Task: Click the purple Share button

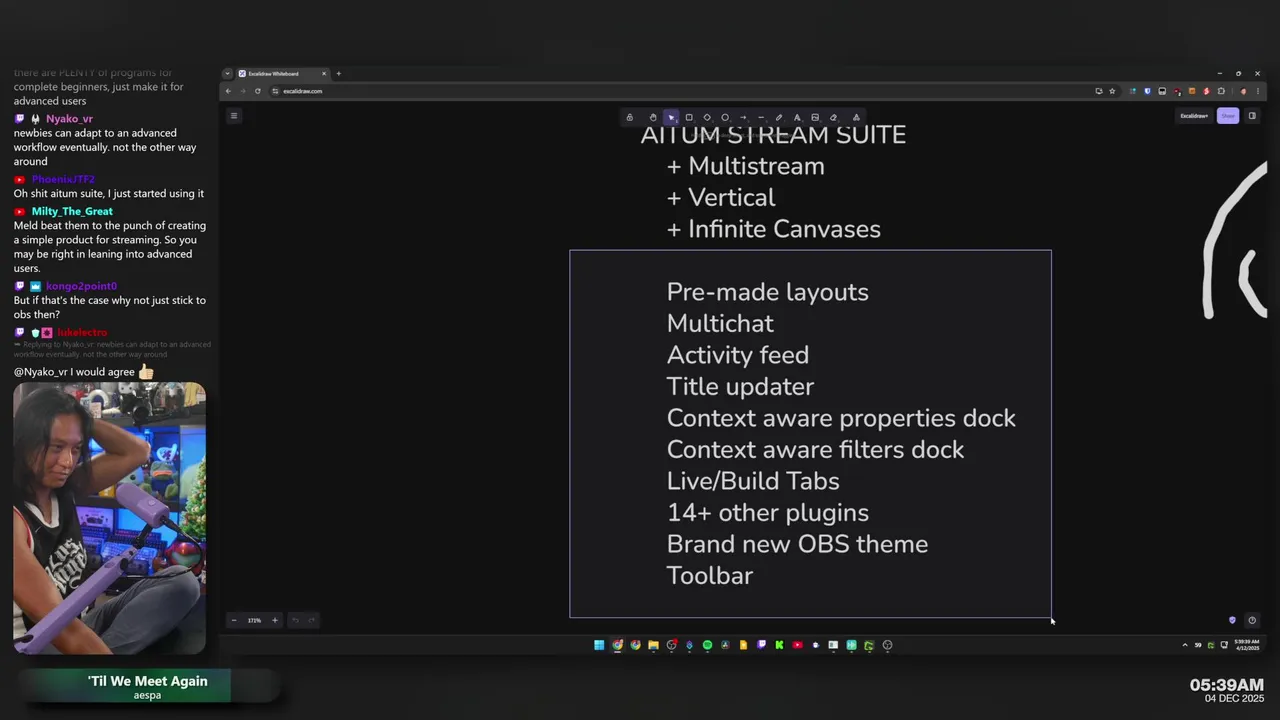Action: (x=1228, y=116)
